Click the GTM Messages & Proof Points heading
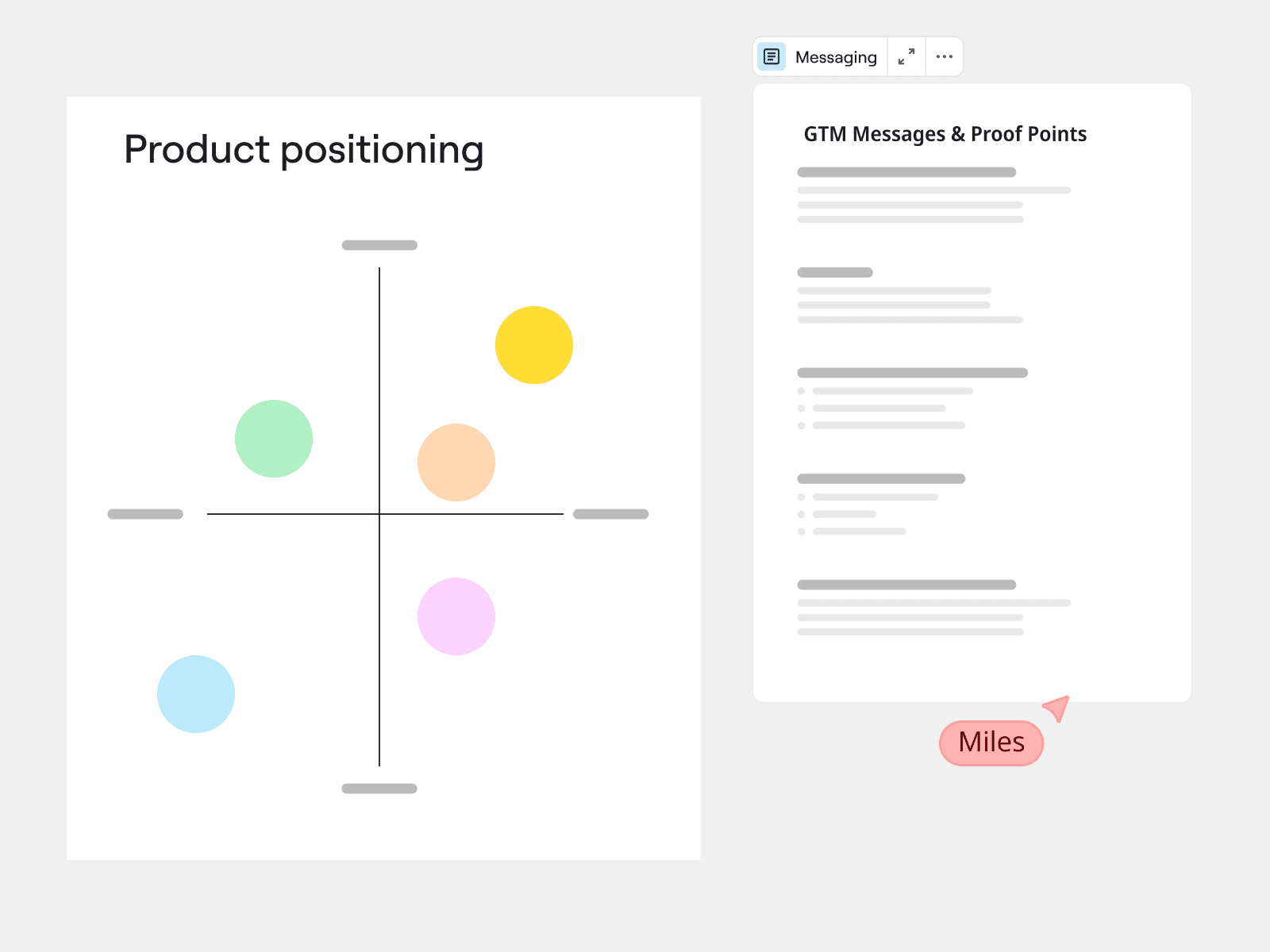 point(945,134)
